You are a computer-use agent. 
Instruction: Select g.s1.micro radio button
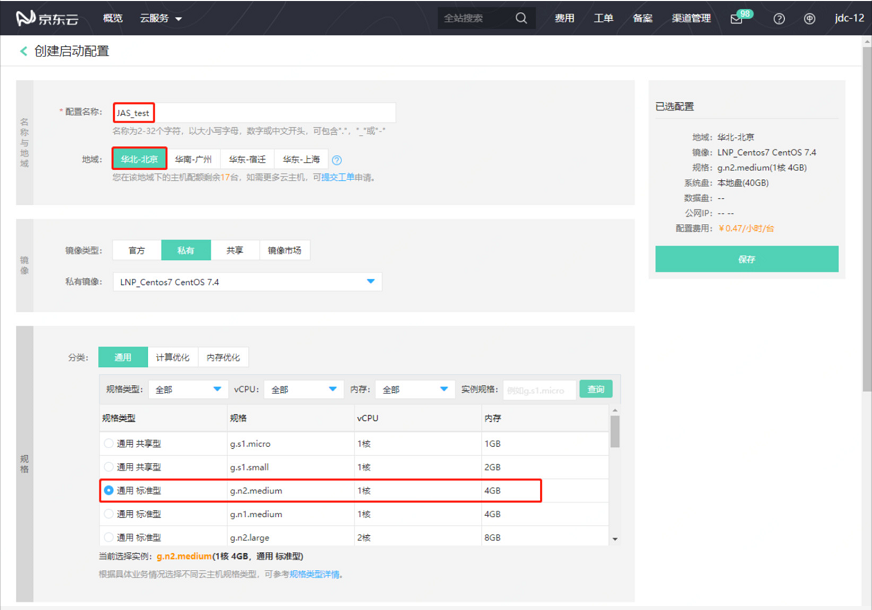pos(108,443)
